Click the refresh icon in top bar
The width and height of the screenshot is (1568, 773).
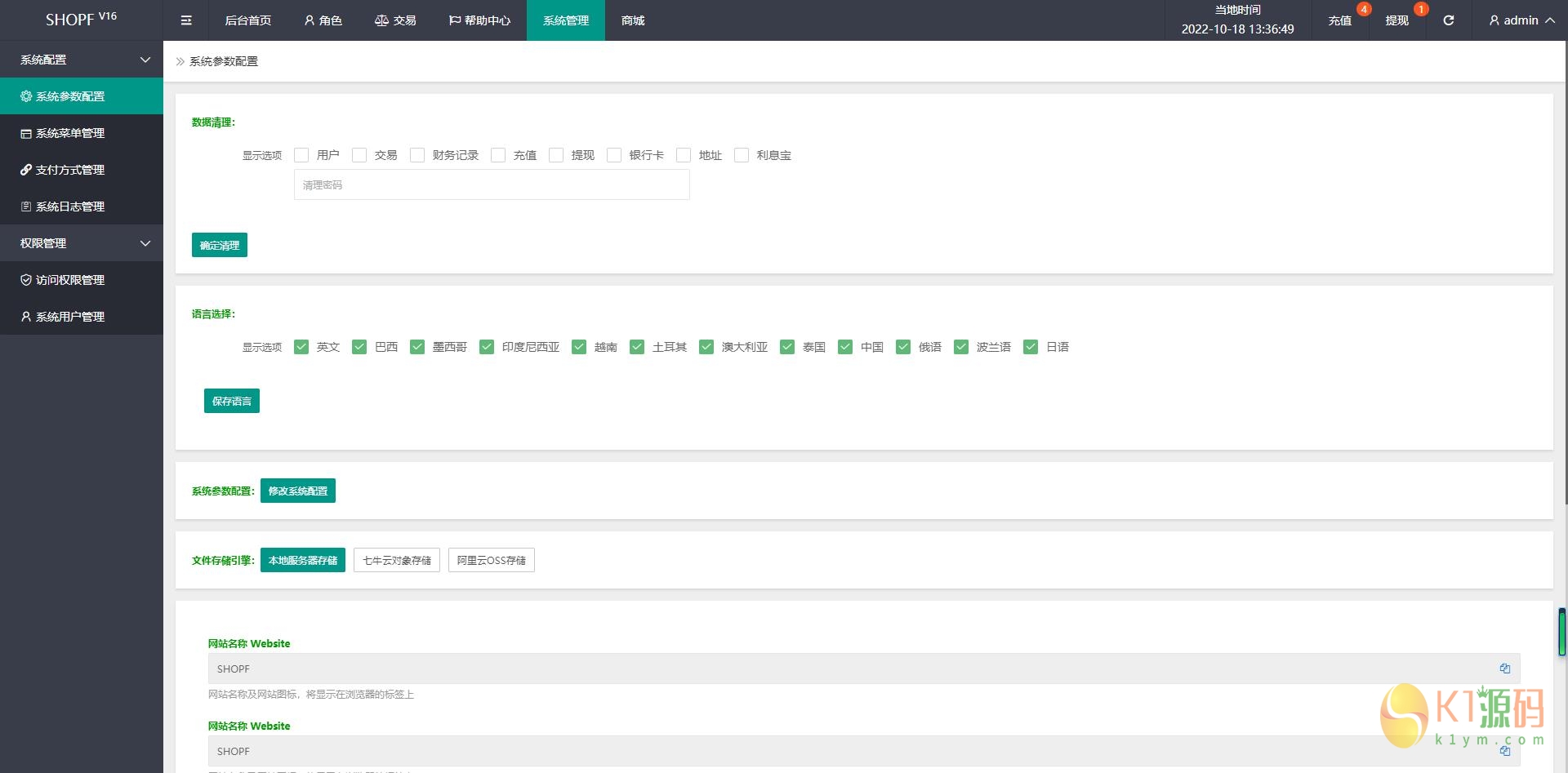[x=1448, y=20]
